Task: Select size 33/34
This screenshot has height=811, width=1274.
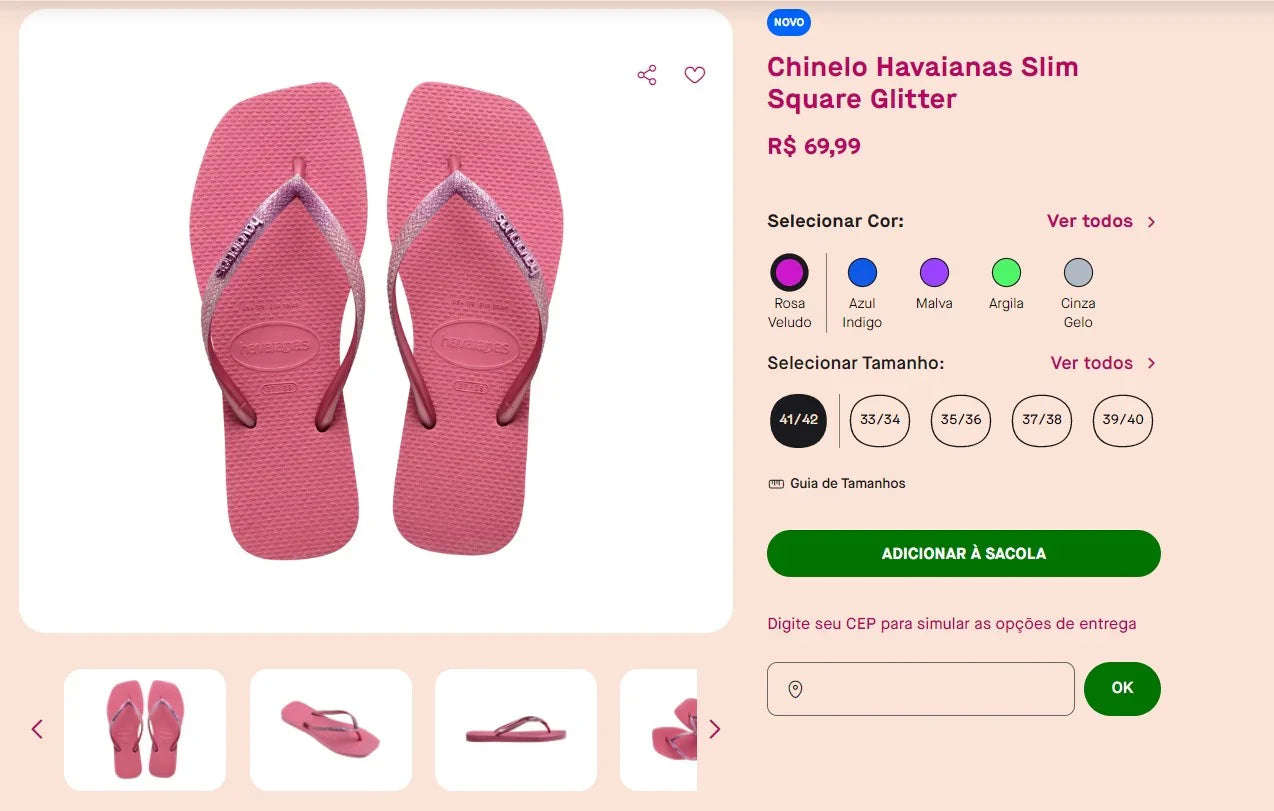Action: coord(879,420)
